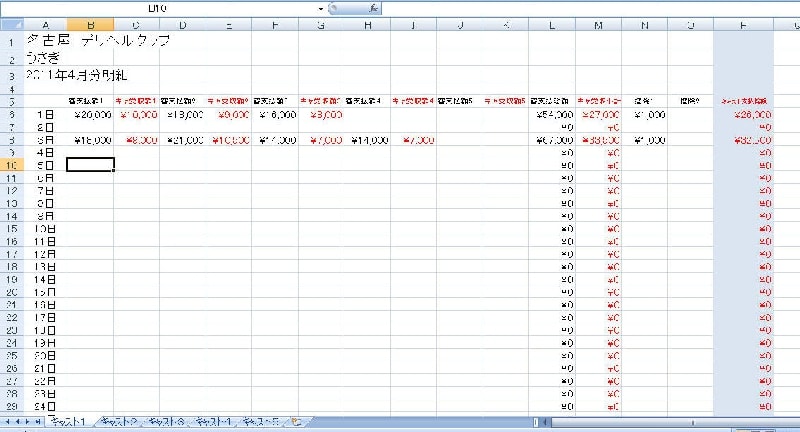Select the highlighted column P header
Viewport: 800px width, 432px height.
(742, 23)
